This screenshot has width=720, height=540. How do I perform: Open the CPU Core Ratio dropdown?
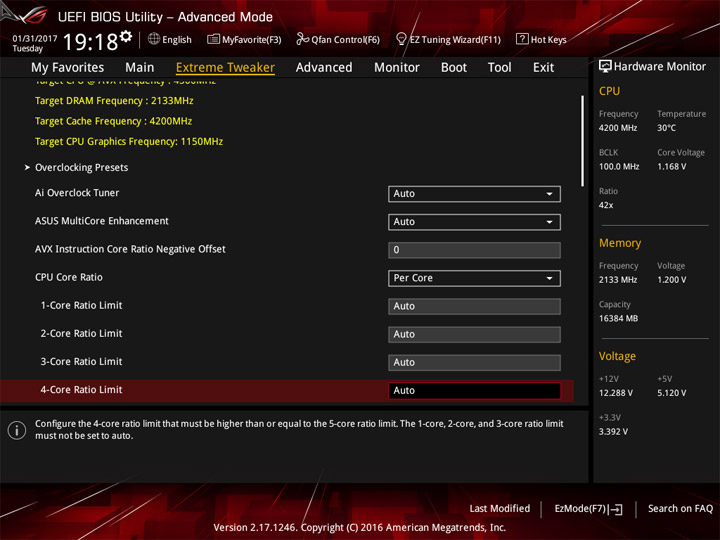[474, 278]
